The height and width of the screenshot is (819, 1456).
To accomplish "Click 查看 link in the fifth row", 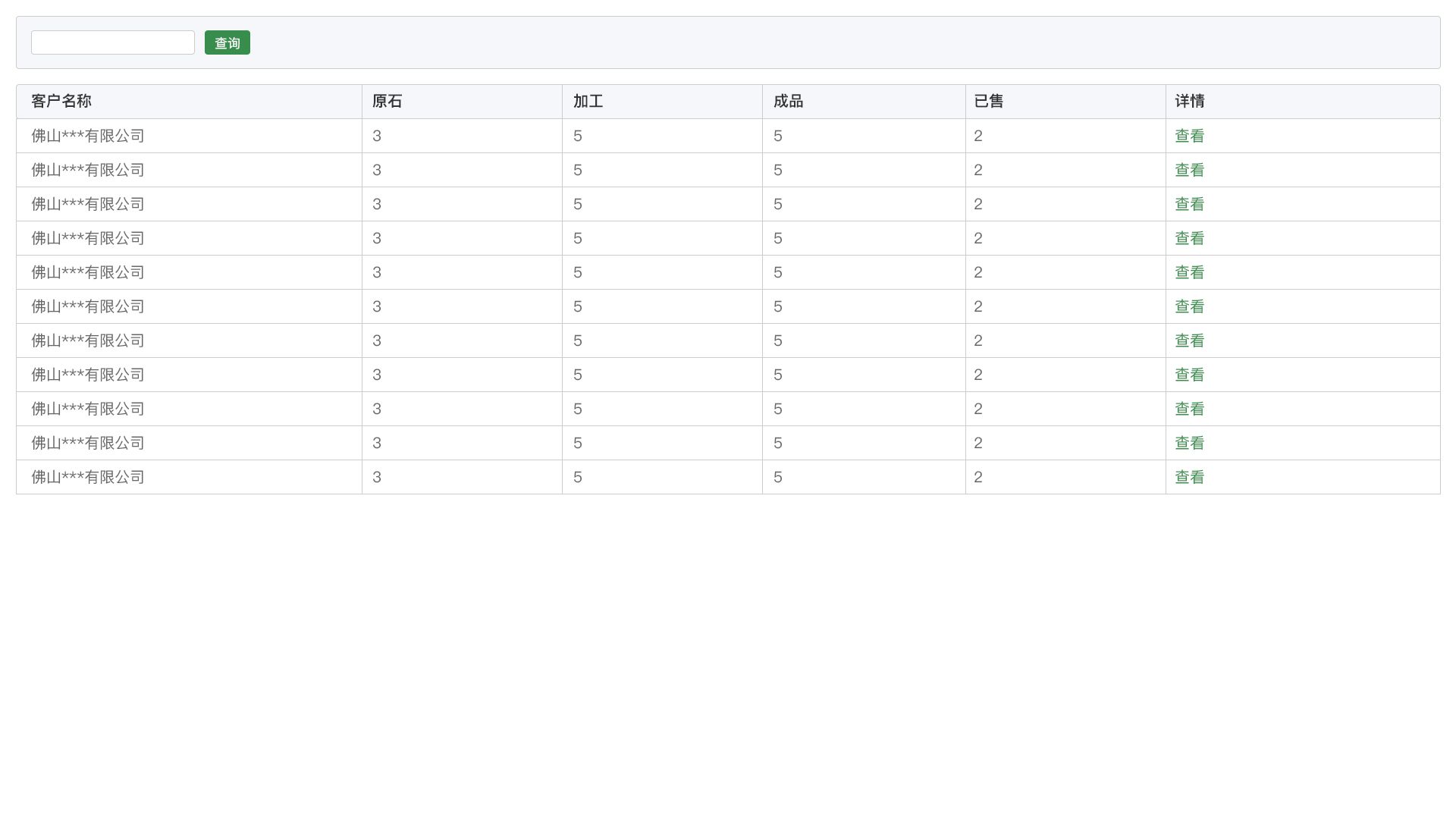I will 1189,272.
